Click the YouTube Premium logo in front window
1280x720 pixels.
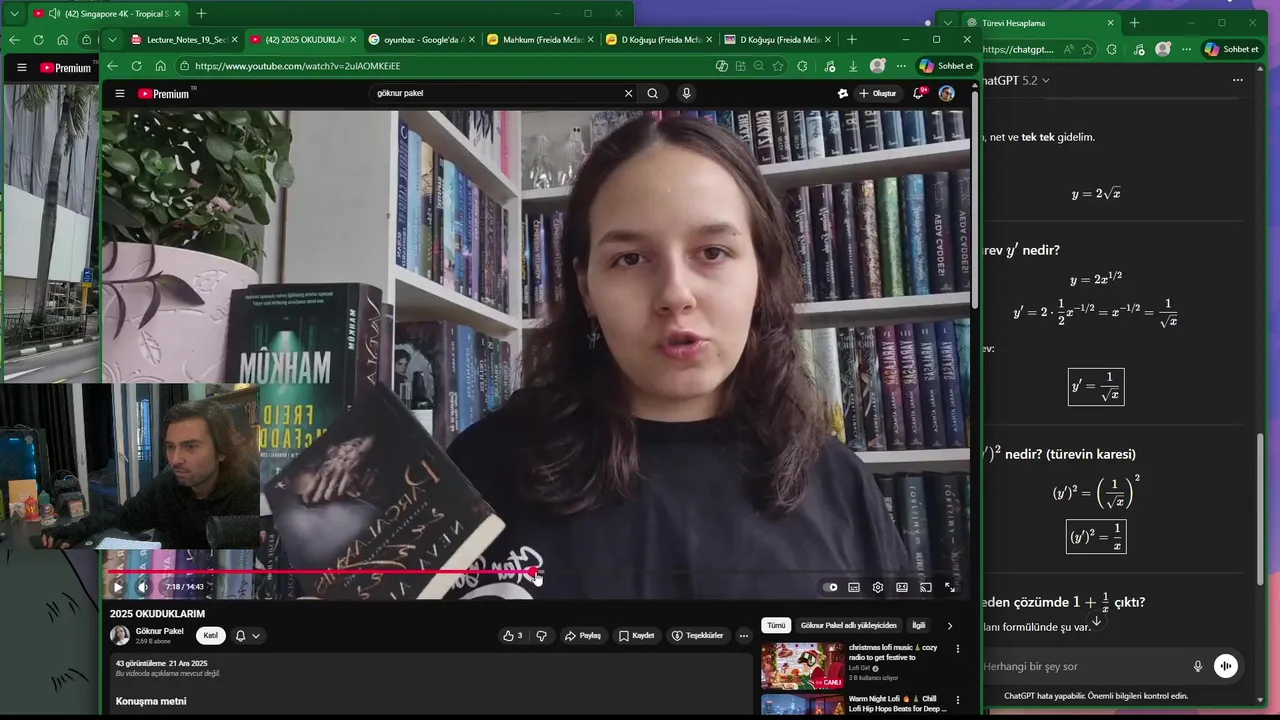click(164, 93)
